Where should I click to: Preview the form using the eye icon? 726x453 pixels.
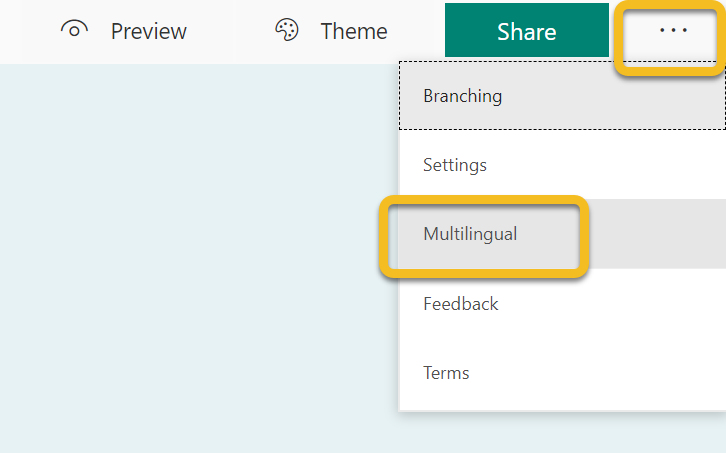coord(75,30)
